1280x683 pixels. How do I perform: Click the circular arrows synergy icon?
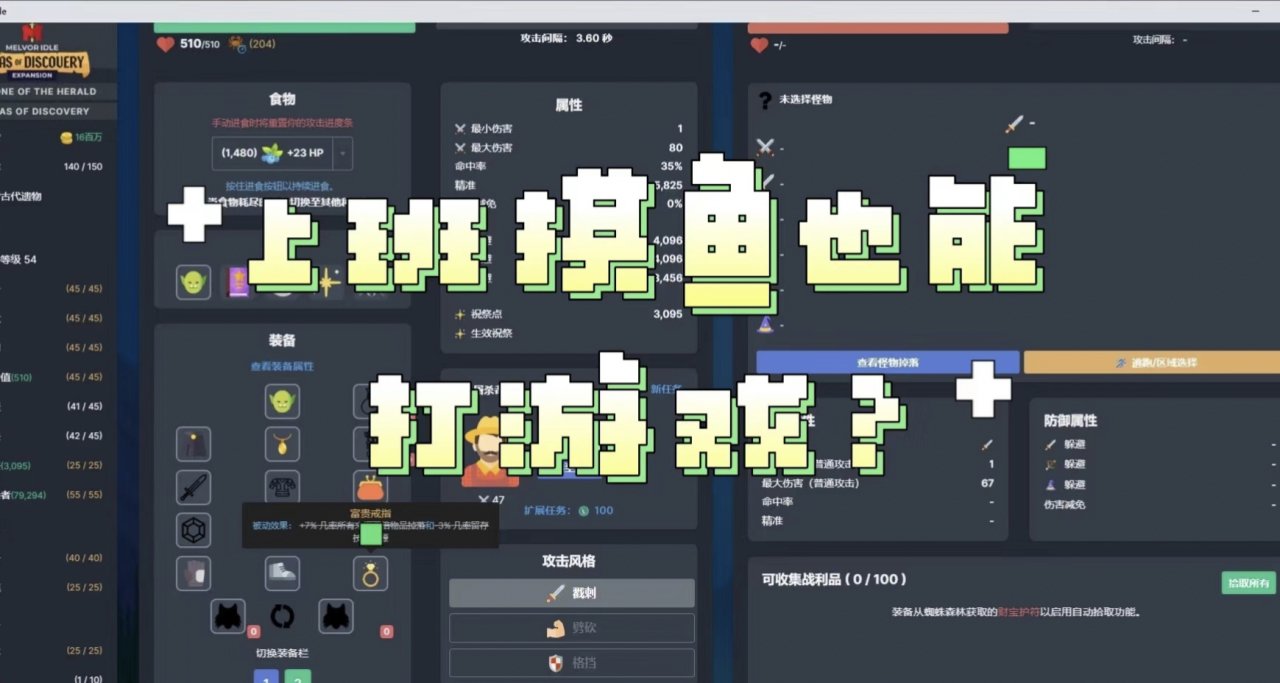click(282, 617)
